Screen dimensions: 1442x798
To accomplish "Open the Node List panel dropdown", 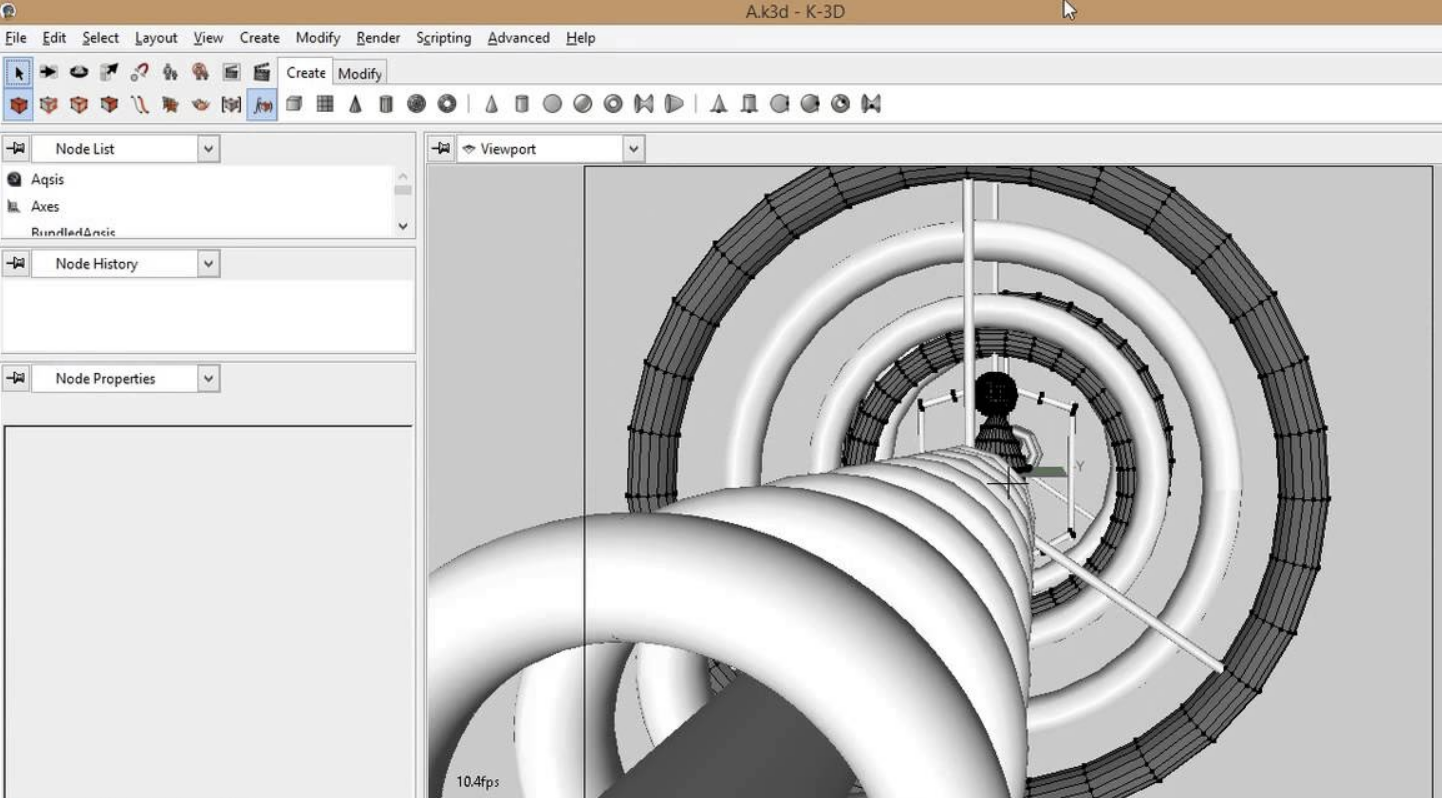I will 208,149.
